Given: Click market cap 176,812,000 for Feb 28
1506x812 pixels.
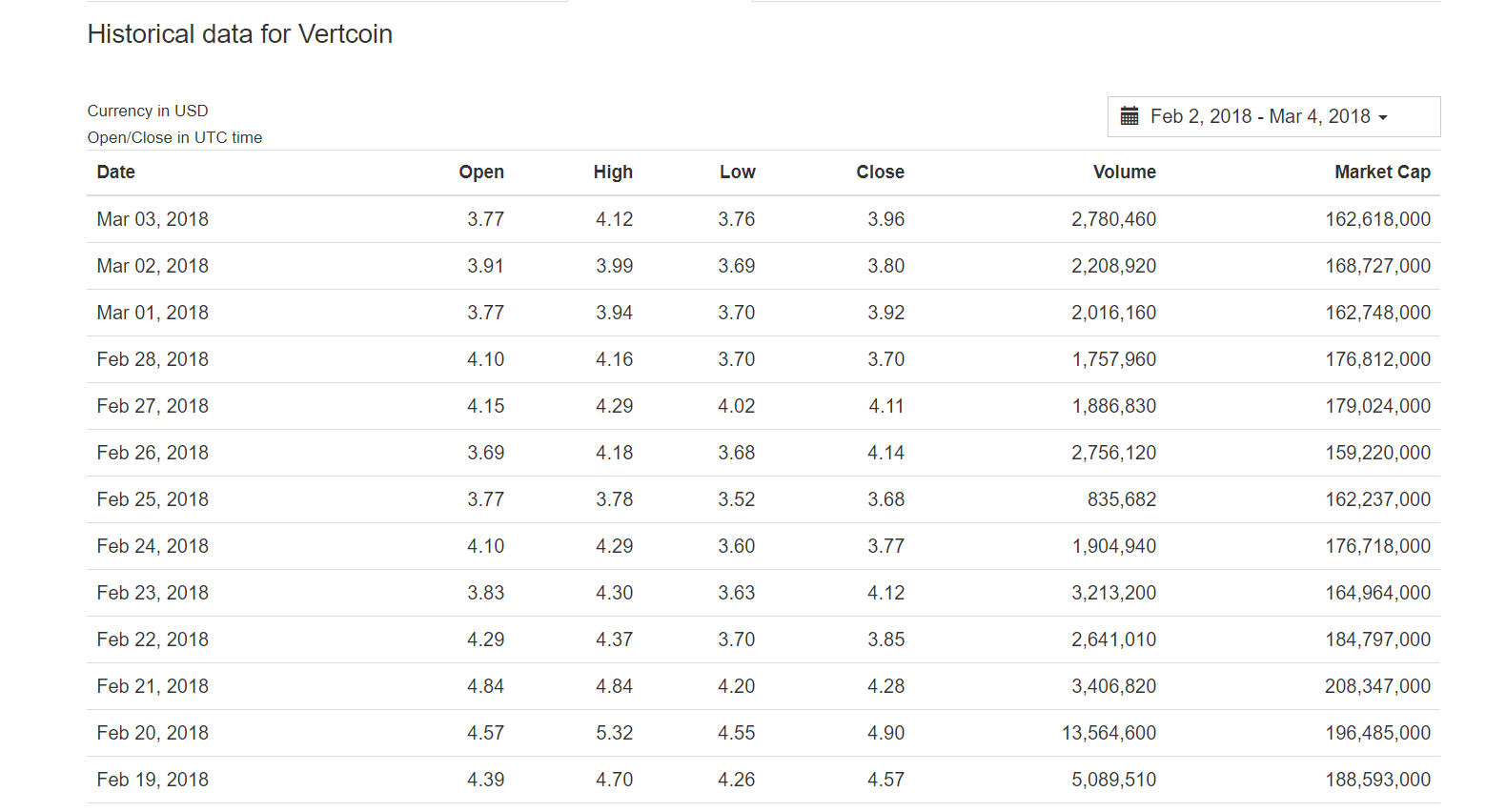Looking at the screenshot, I should tap(1377, 359).
